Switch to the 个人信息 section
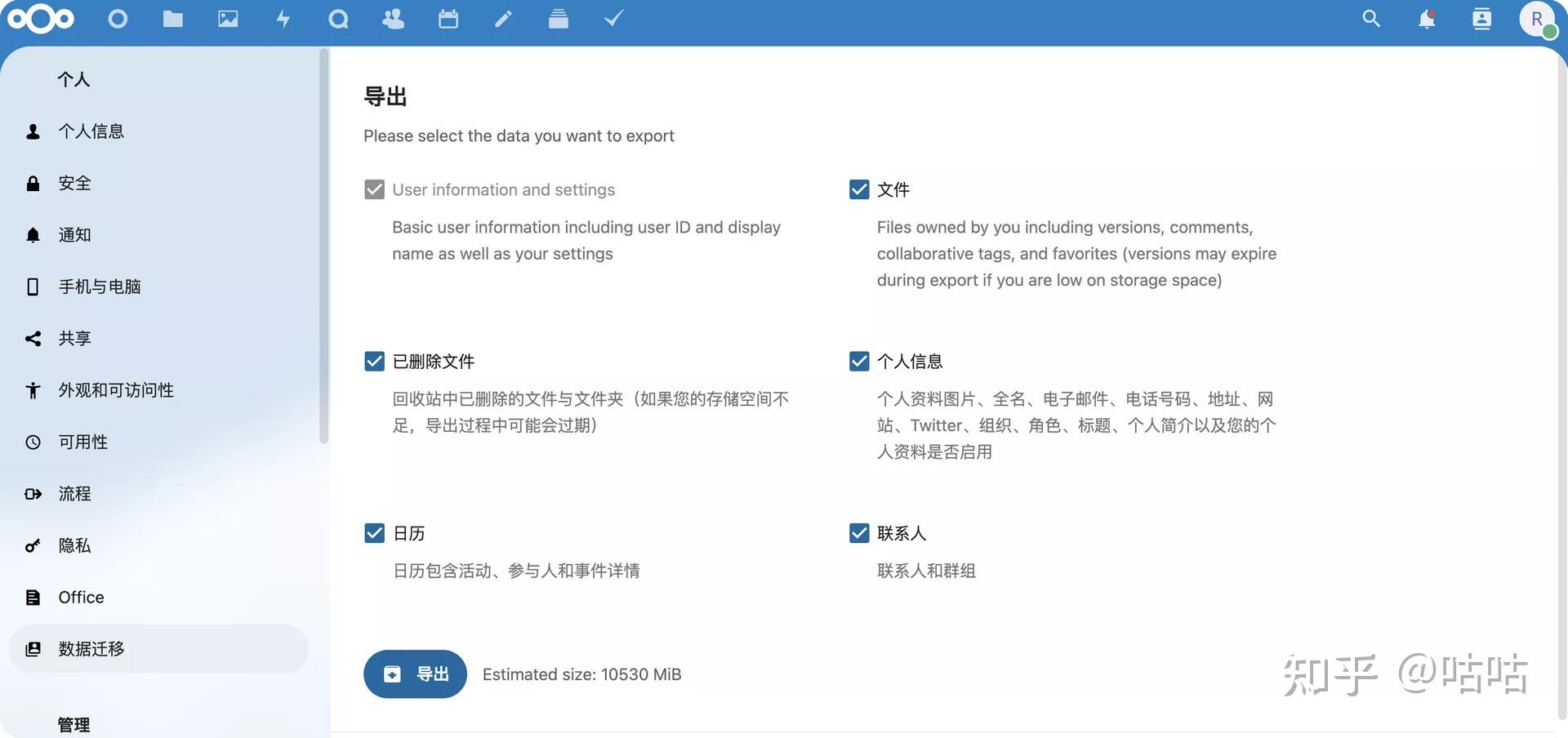This screenshot has width=1568, height=738. tap(91, 131)
